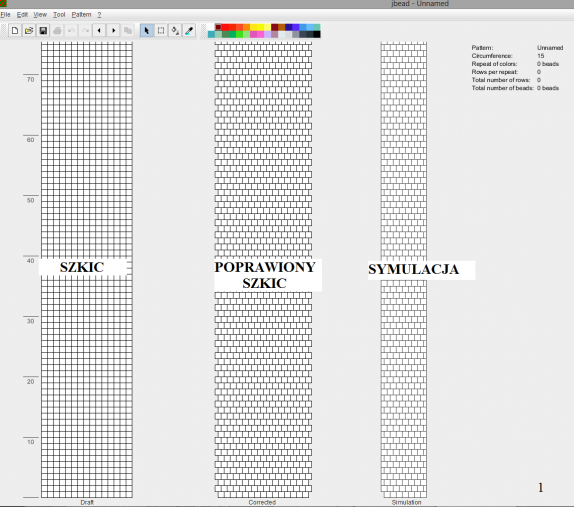Image resolution: width=574 pixels, height=507 pixels.
Task: Select the pencil pointer tool
Action: 146,30
